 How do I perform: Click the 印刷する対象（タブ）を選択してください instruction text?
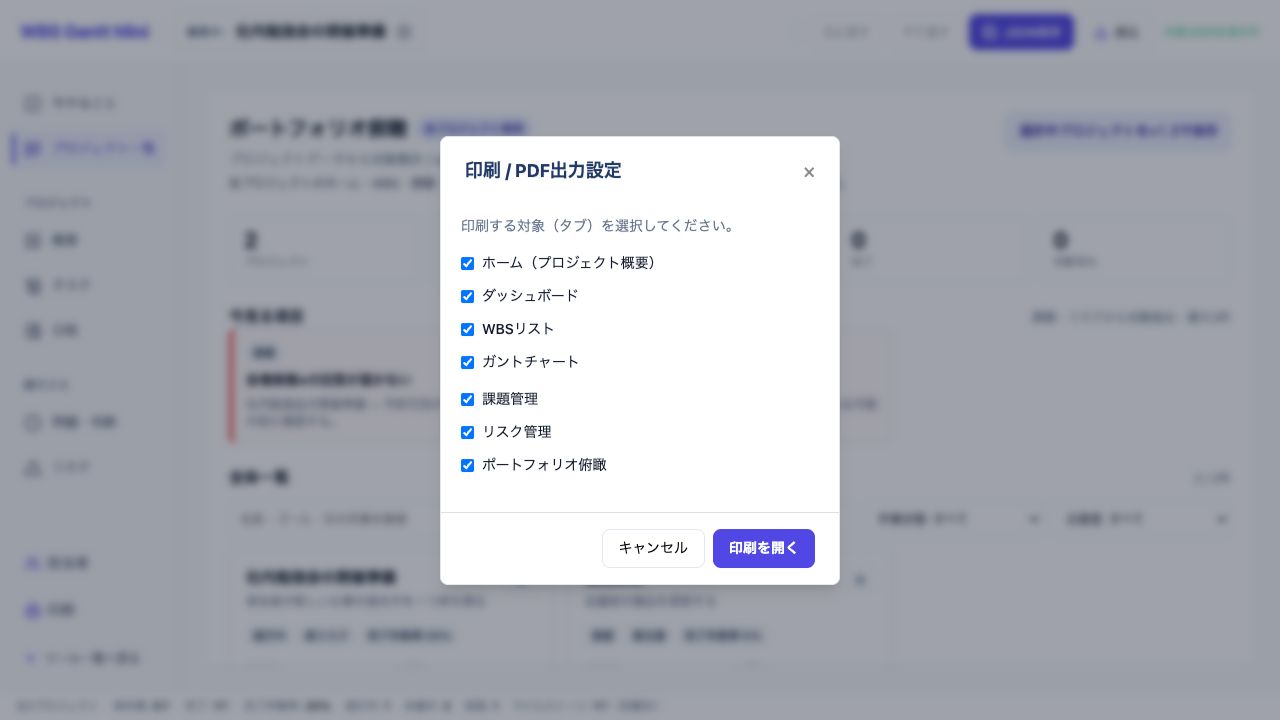[599, 226]
